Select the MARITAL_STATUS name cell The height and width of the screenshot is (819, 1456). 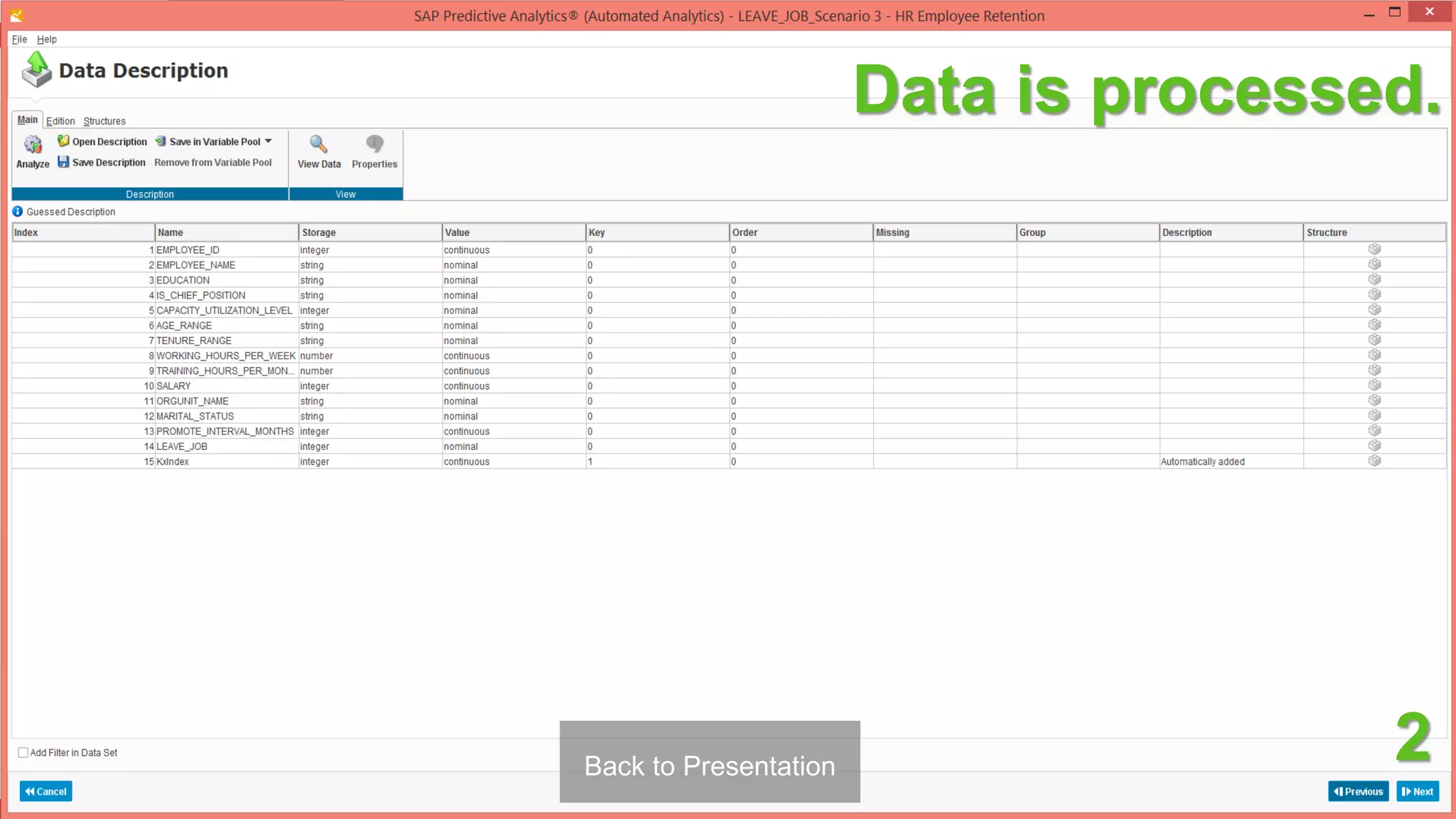(x=226, y=416)
